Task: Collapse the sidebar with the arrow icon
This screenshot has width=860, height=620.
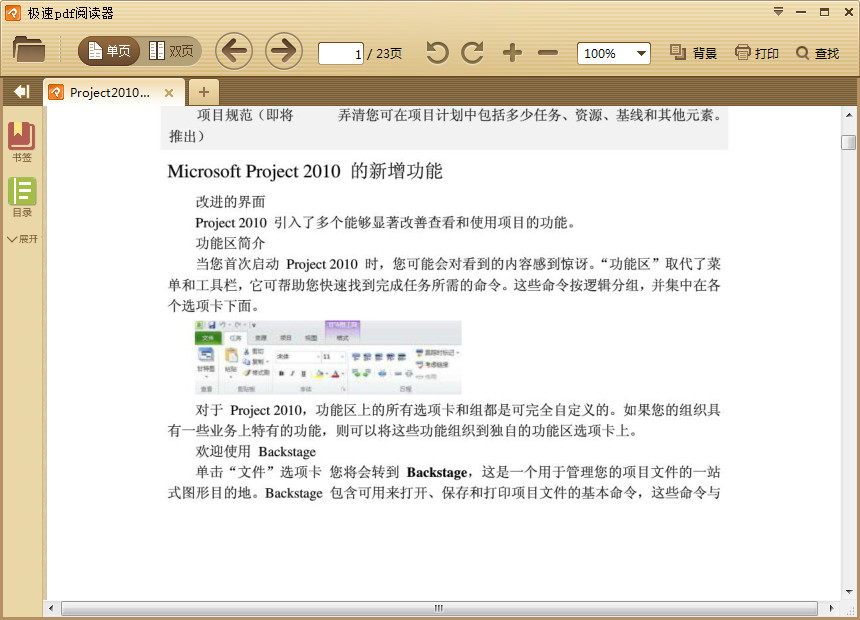Action: coord(22,92)
